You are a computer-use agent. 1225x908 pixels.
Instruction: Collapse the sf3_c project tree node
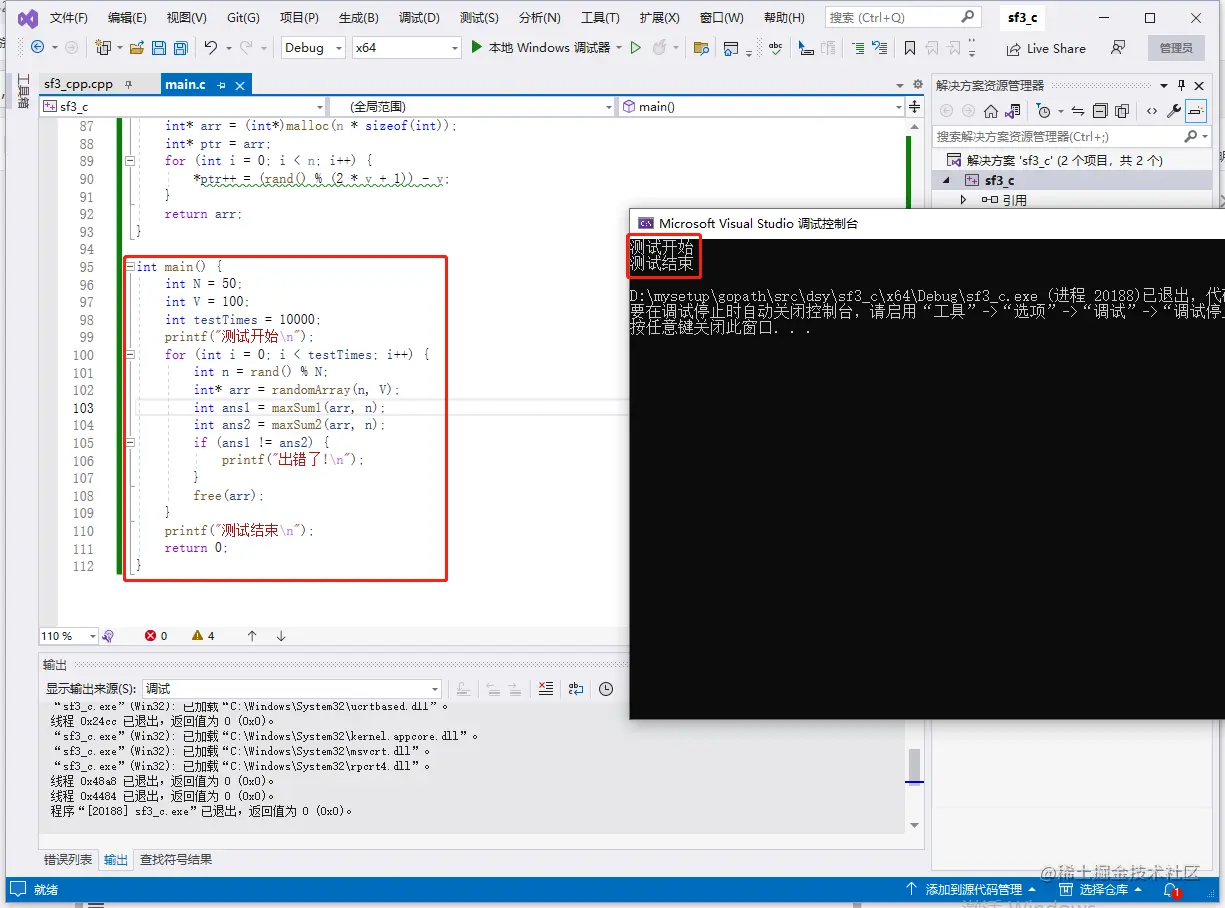tap(946, 181)
